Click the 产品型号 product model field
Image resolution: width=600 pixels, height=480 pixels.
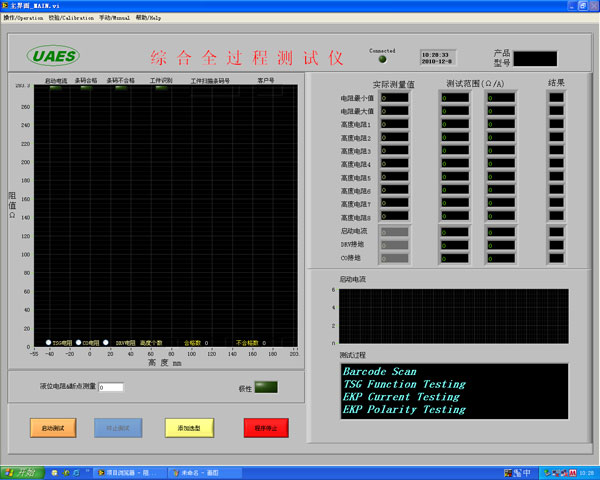(535, 59)
